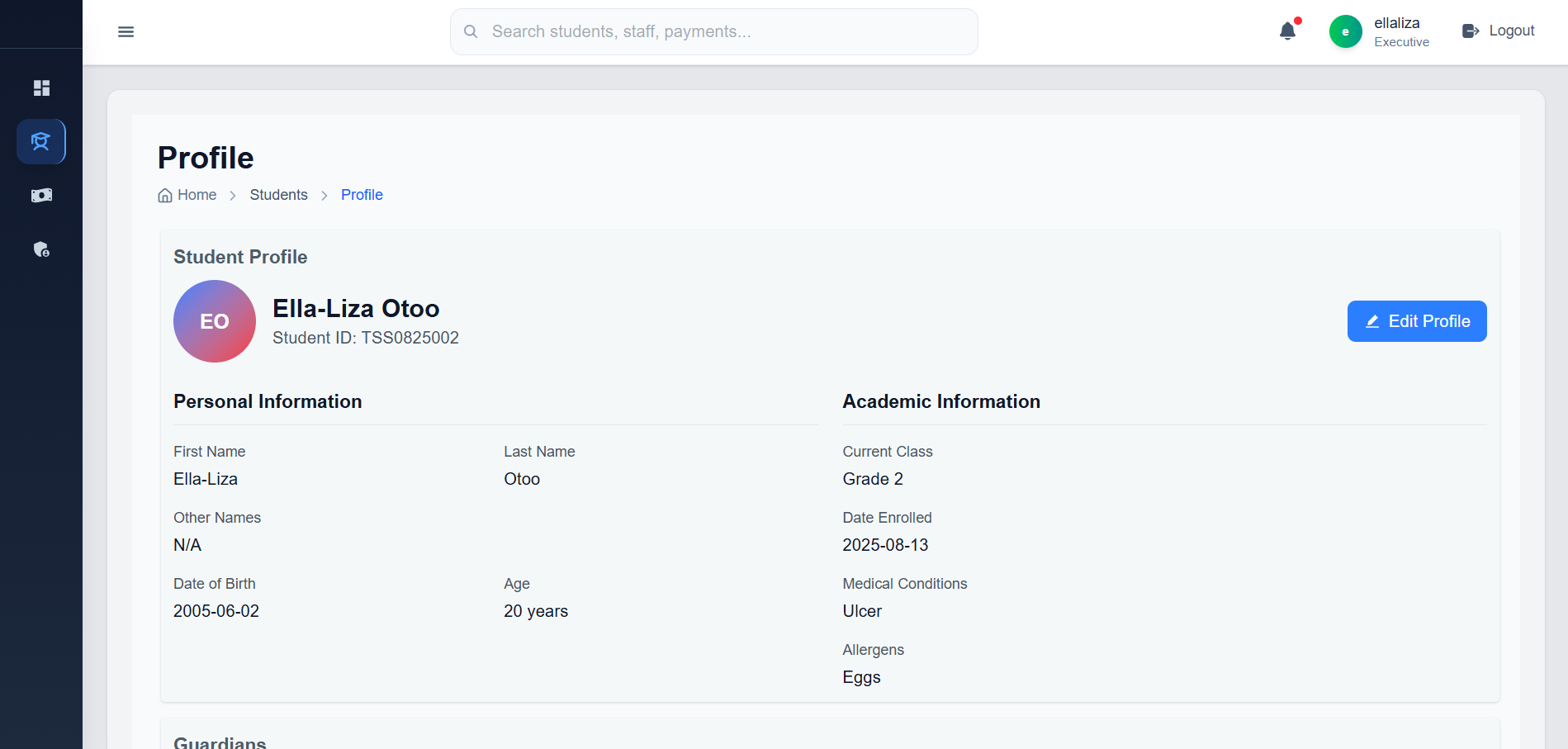This screenshot has width=1568, height=749.
Task: Open notifications bell icon
Action: point(1287,31)
